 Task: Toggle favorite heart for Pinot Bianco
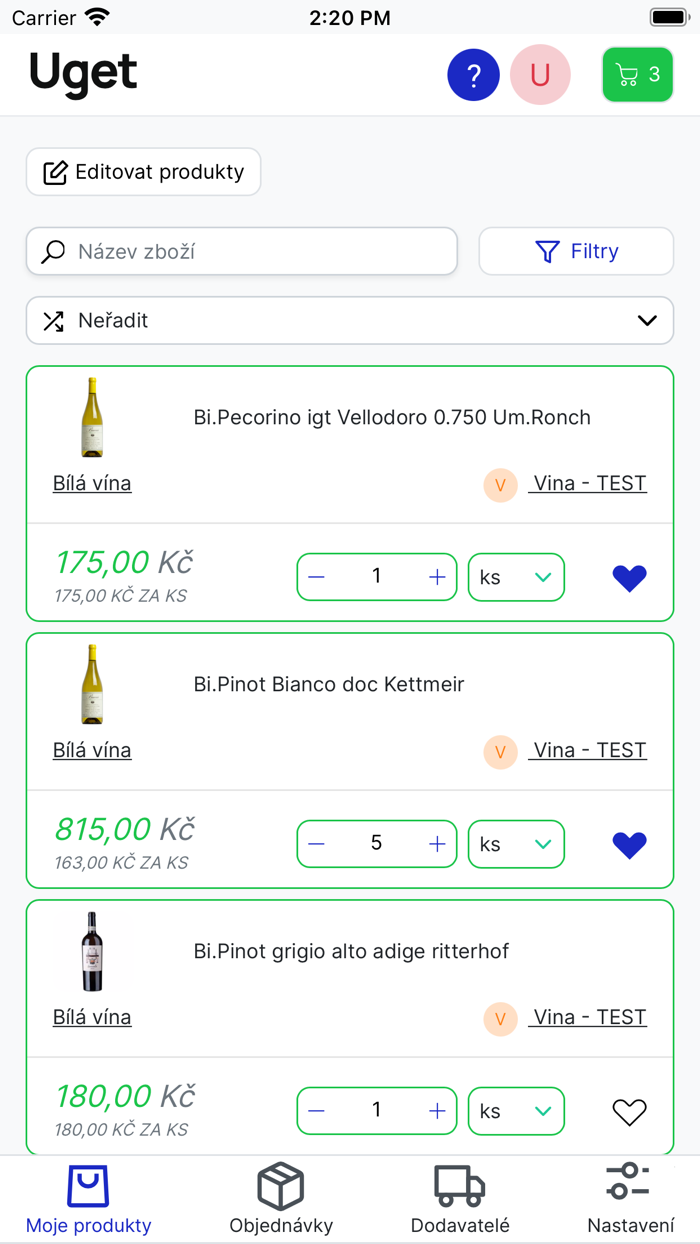tap(629, 845)
